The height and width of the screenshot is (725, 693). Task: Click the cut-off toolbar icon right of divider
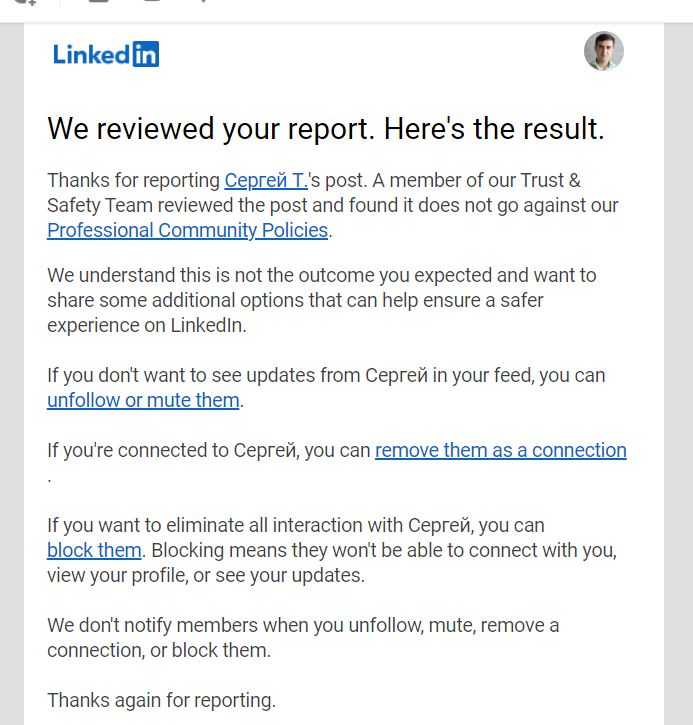pyautogui.click(x=98, y=1)
